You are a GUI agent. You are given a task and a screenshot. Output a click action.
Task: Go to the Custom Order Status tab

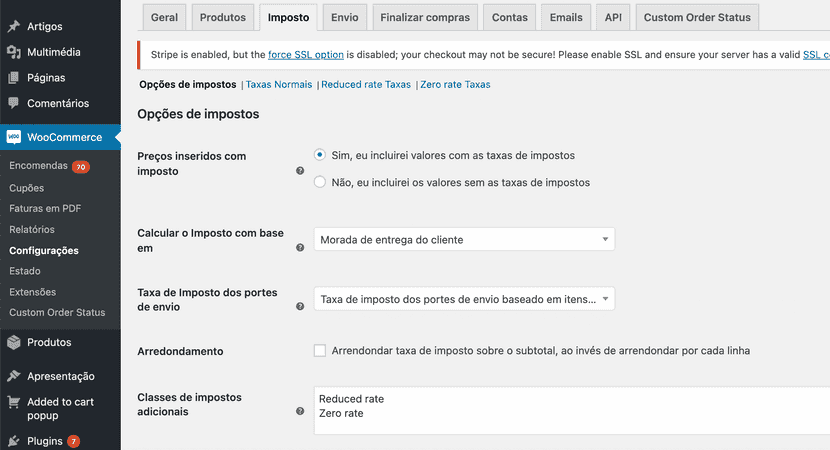click(x=697, y=17)
